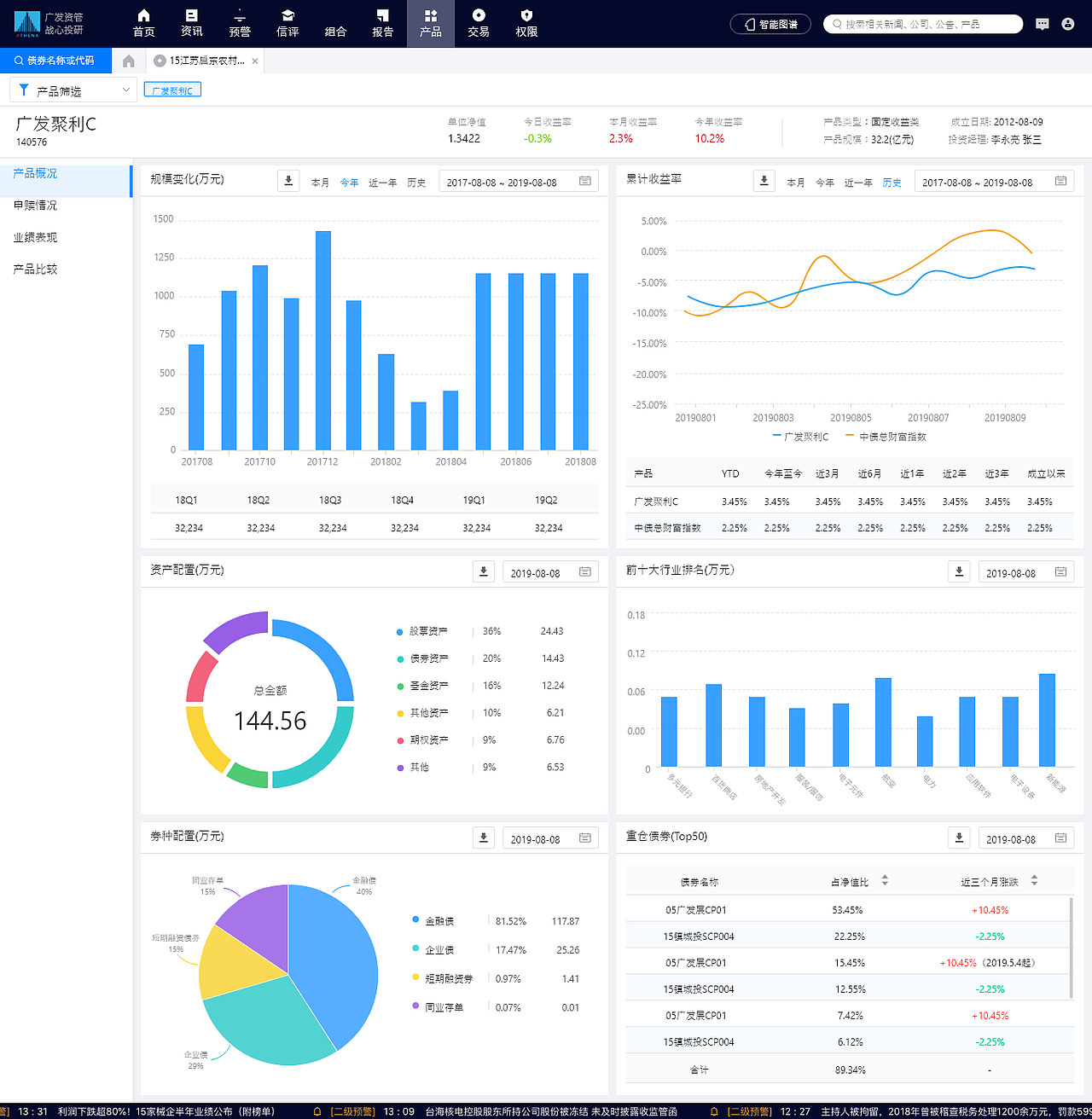Download the 资产配置 chart data

click(484, 571)
